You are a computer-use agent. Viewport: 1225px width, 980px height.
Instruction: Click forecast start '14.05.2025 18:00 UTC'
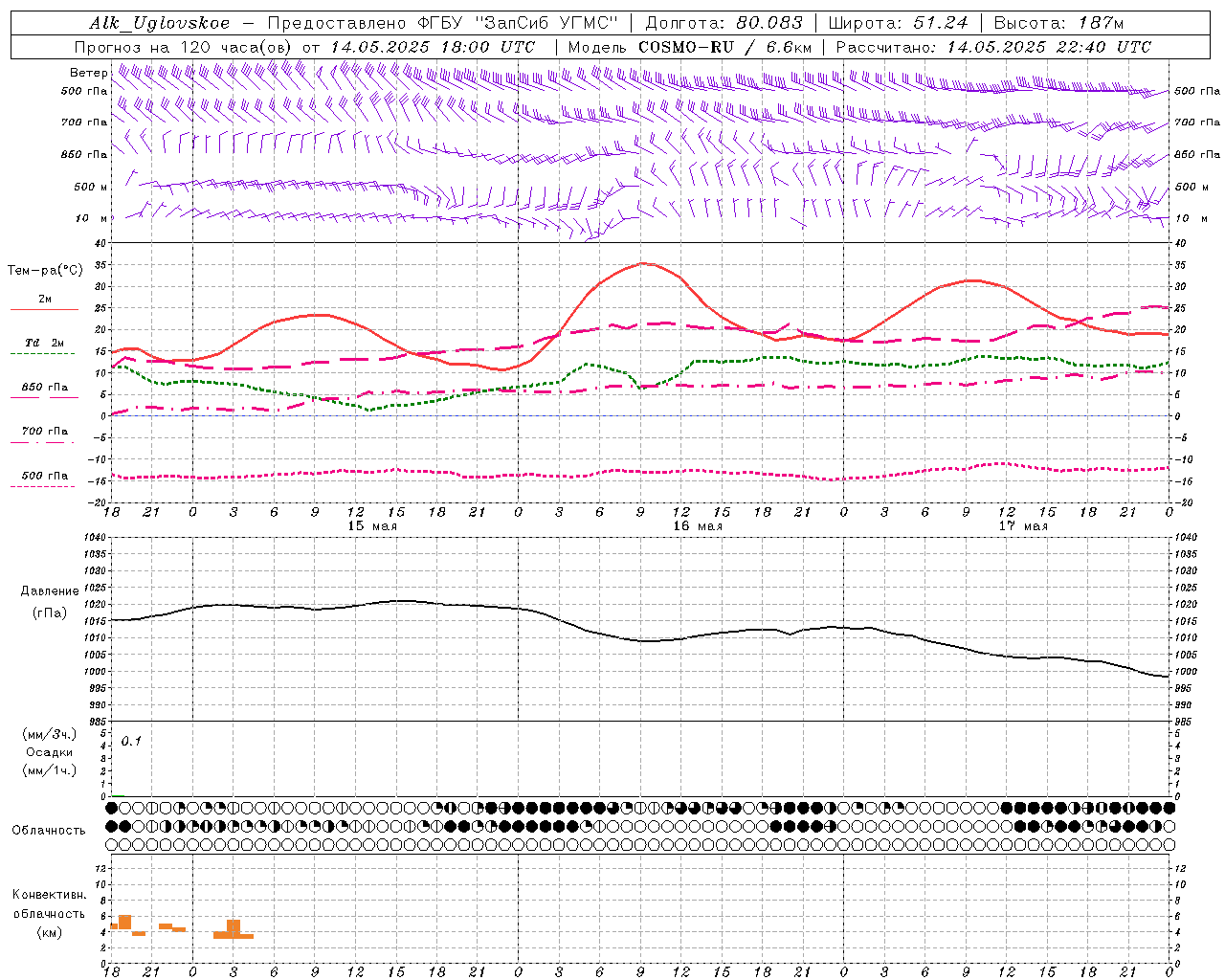coord(432,47)
